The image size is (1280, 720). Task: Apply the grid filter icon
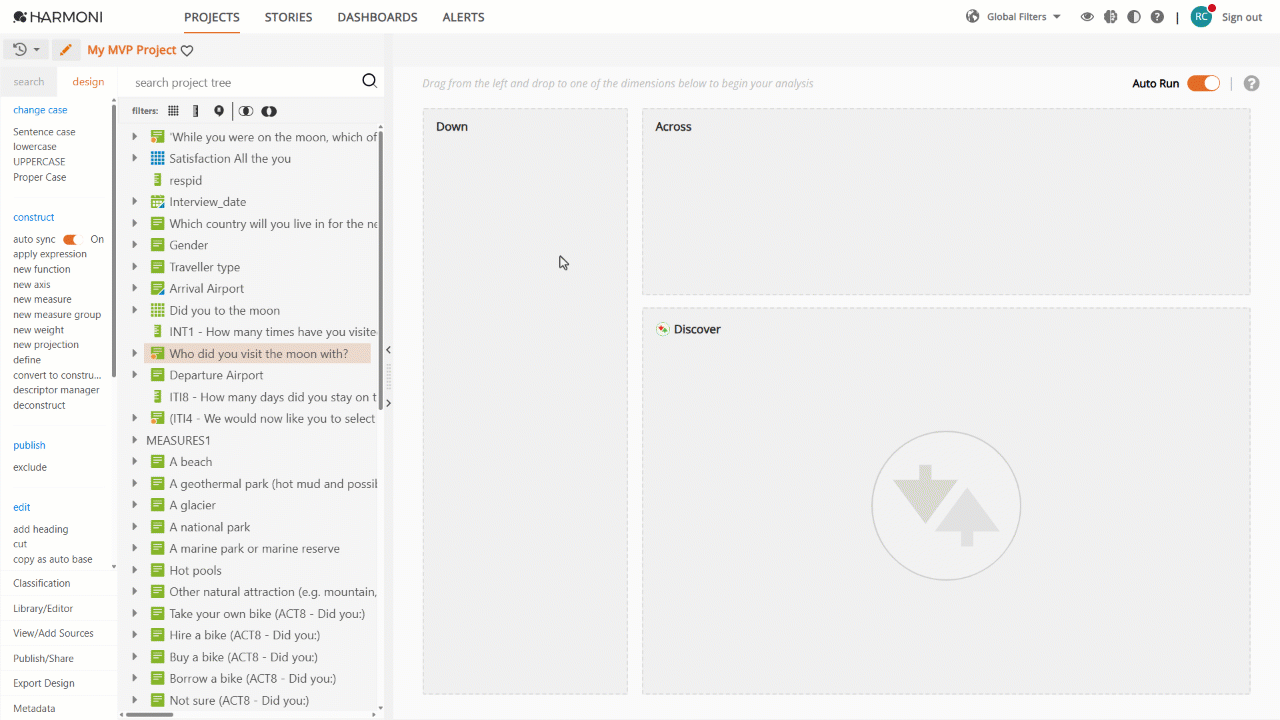(173, 111)
